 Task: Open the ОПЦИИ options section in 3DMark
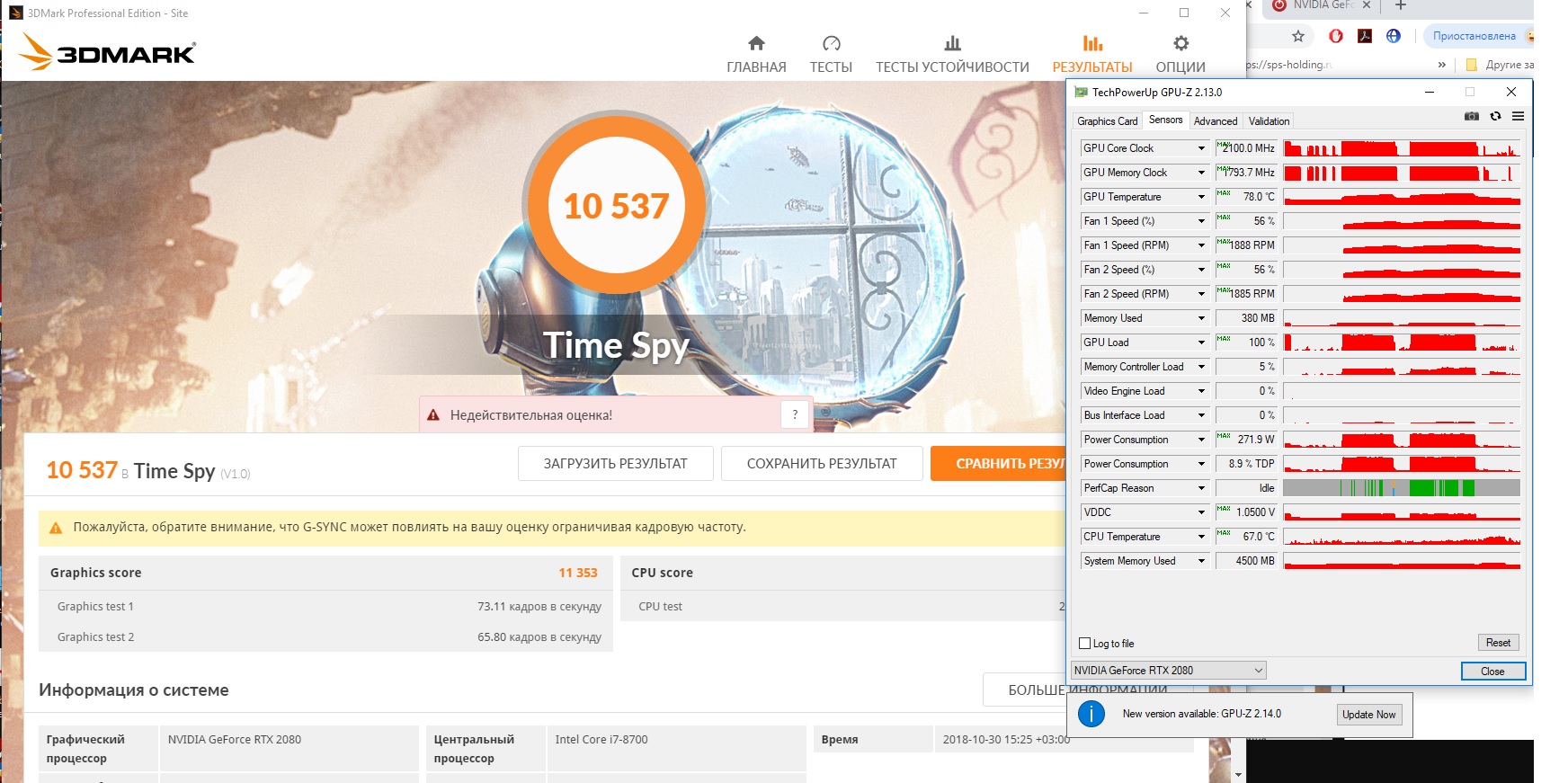(1180, 54)
